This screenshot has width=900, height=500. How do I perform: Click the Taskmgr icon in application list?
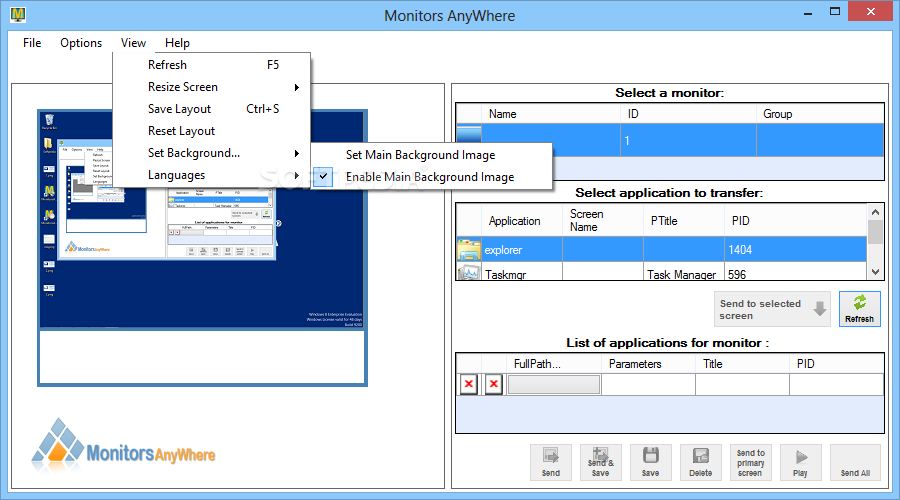coord(469,272)
